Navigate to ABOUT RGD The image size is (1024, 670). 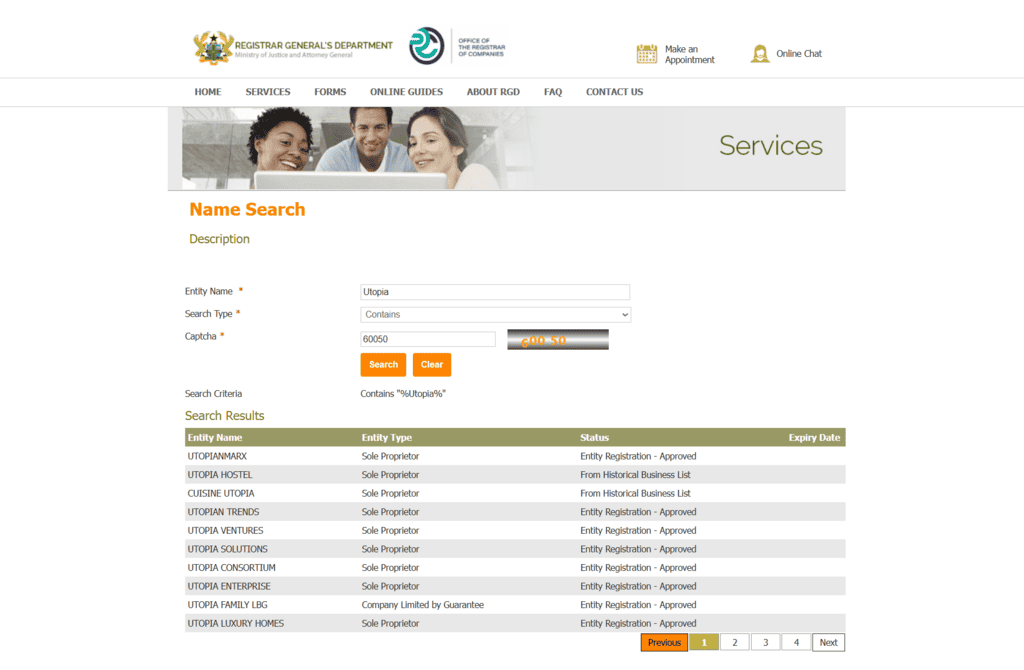coord(494,92)
